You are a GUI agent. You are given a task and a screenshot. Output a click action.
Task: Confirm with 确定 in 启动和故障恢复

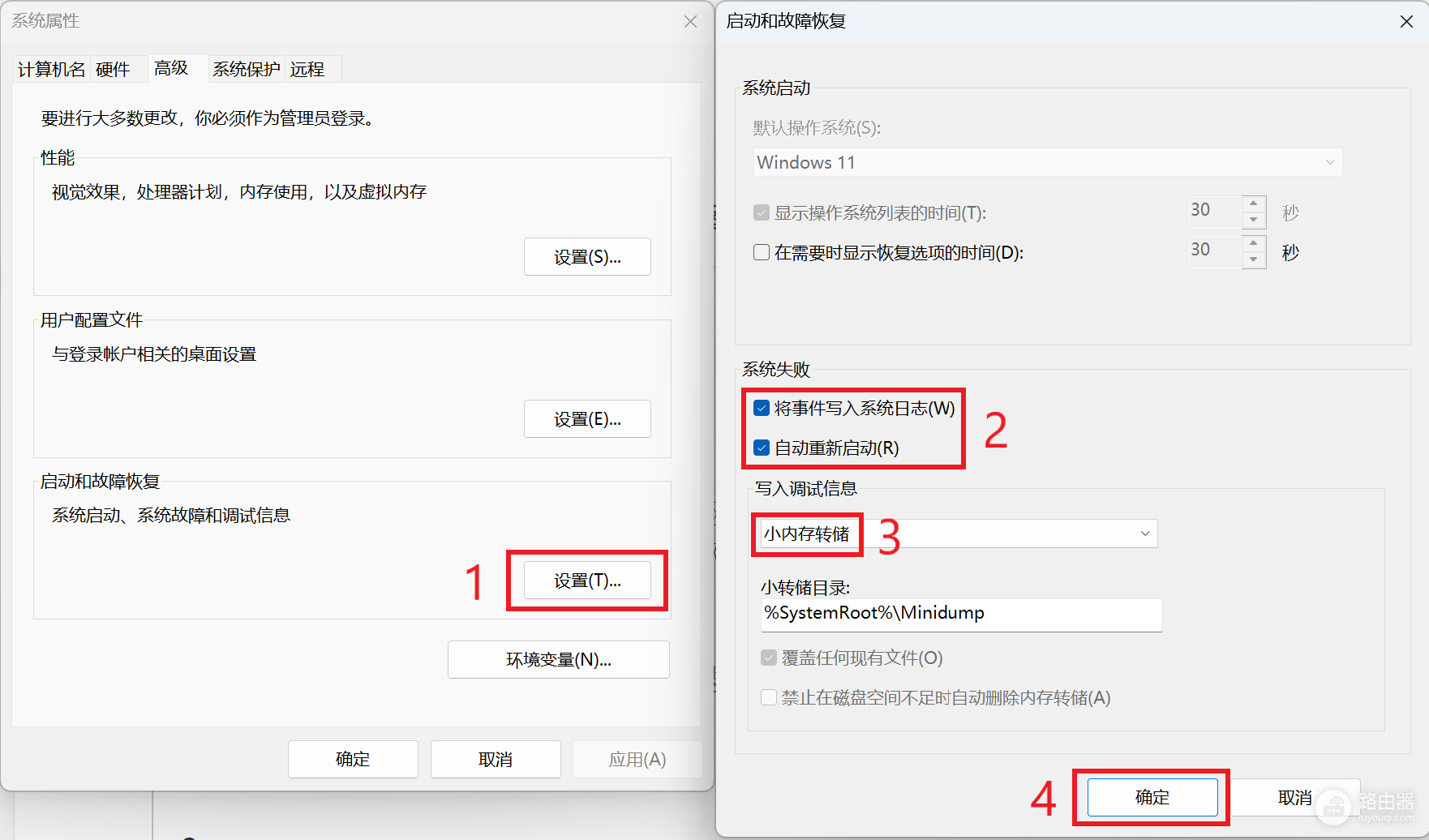(x=1152, y=798)
